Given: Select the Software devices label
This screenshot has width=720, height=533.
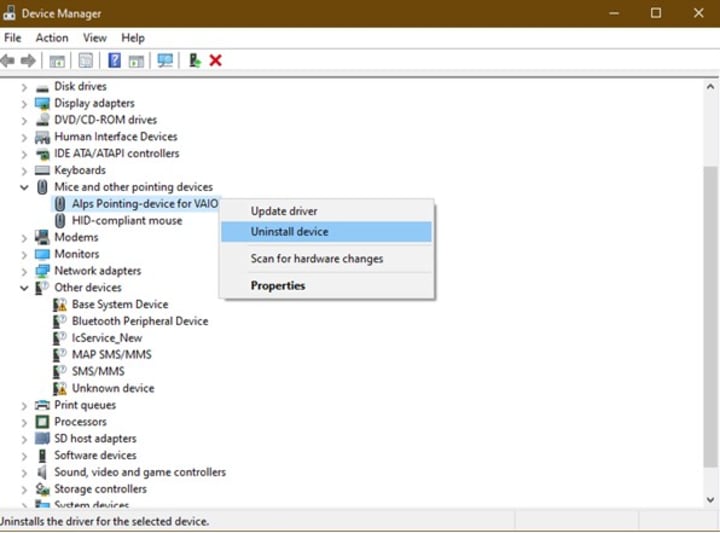Looking at the screenshot, I should (95, 455).
